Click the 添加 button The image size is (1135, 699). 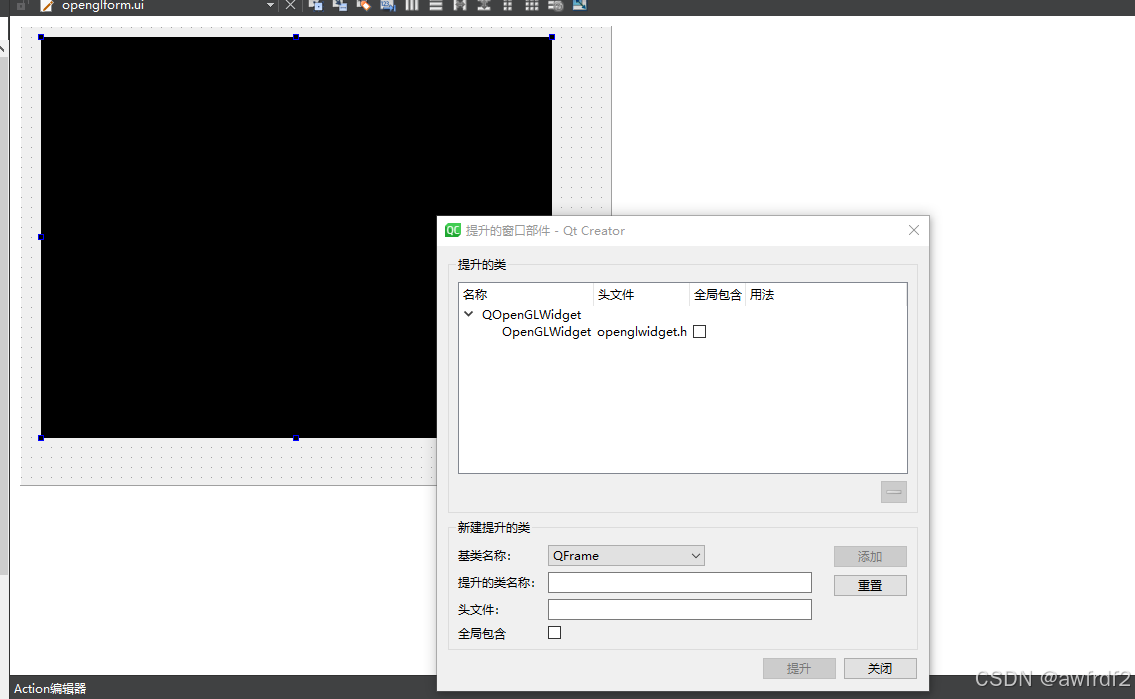point(870,556)
